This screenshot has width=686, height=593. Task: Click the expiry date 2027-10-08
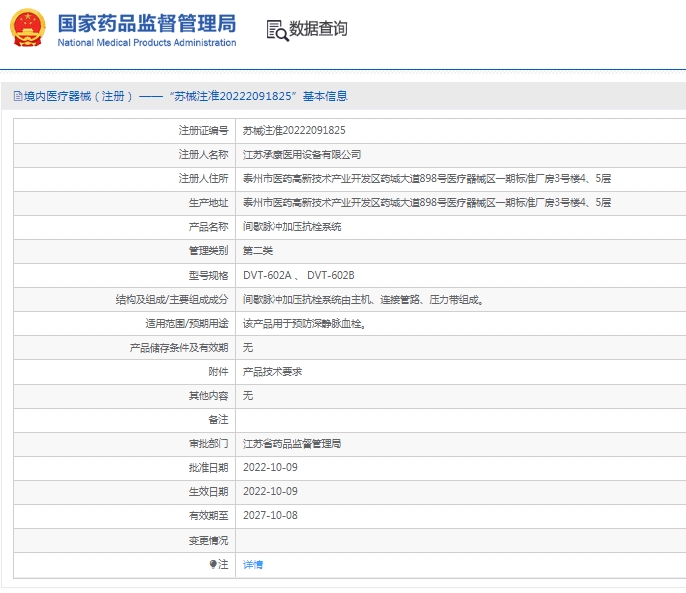(x=270, y=516)
